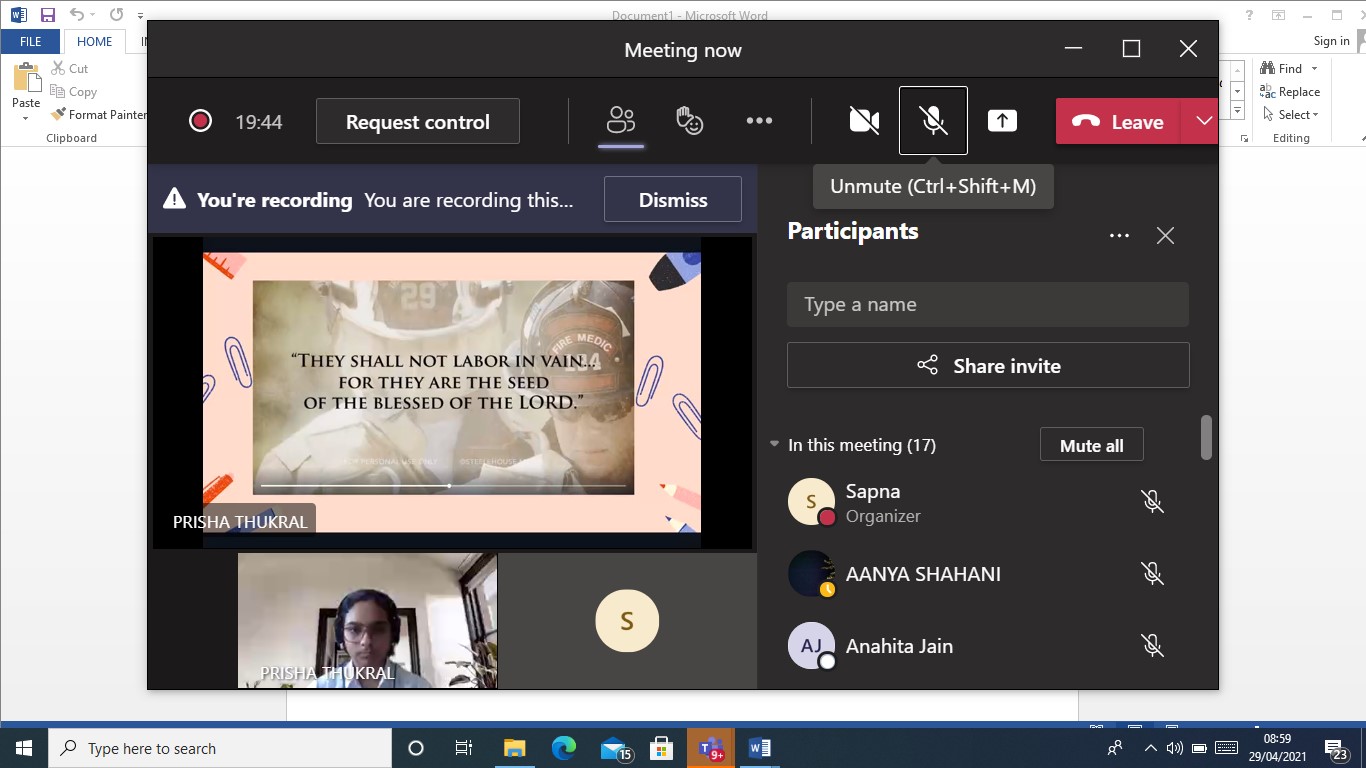The width and height of the screenshot is (1366, 768).
Task: Expand the Leave options dropdown arrow
Action: tap(1203, 122)
